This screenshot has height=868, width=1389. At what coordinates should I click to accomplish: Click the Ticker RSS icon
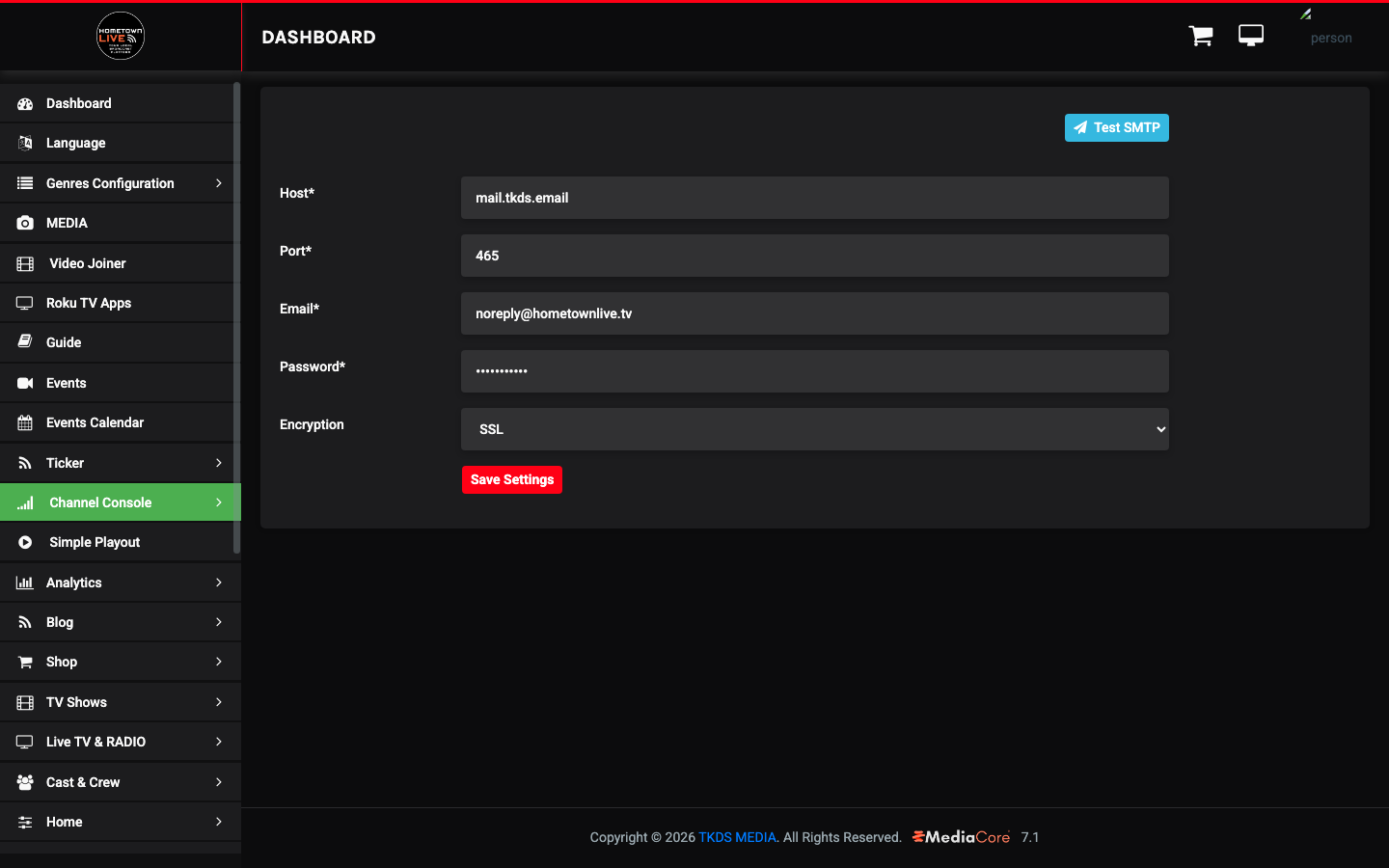point(25,463)
